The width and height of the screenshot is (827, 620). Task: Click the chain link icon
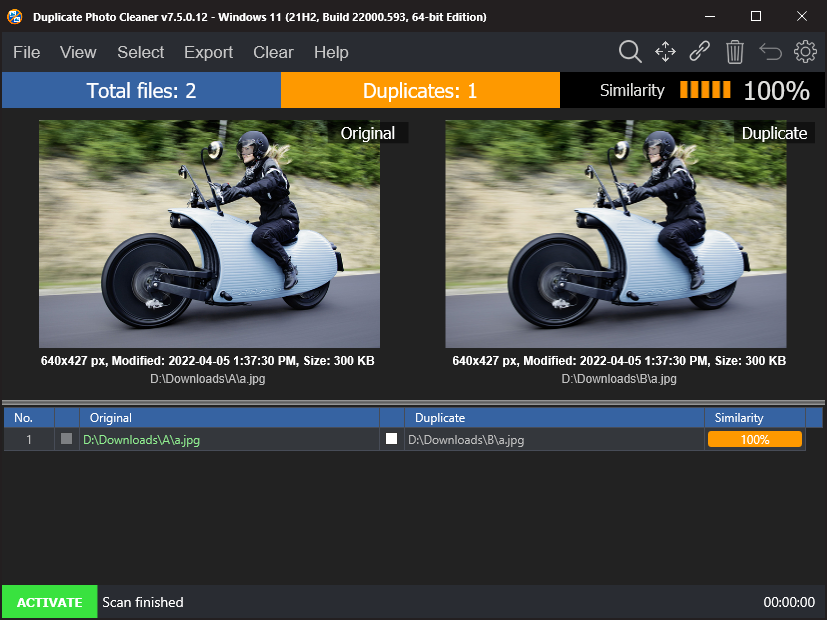(700, 52)
